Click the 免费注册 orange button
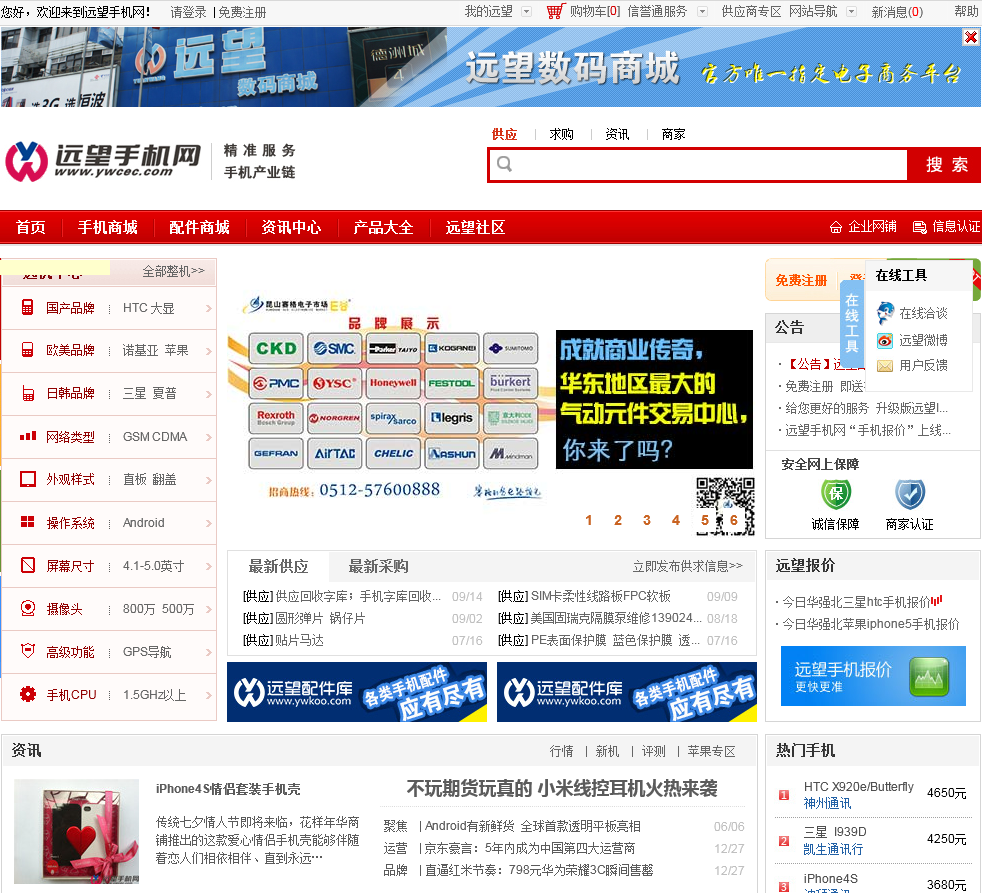 [x=801, y=281]
